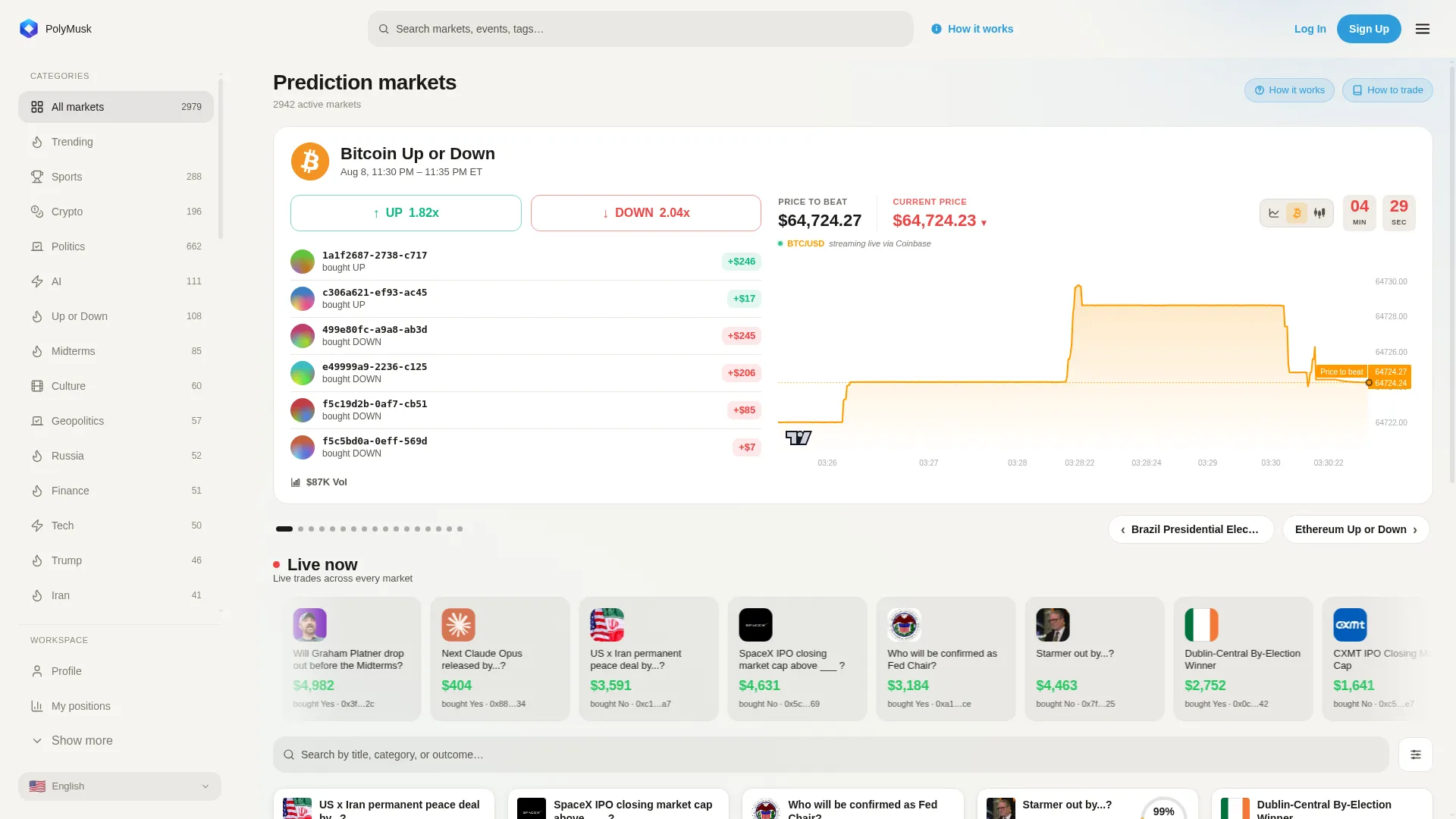Screen dimensions: 1456x819
Task: Click trader name e49999a9-2236-c125
Action: pyautogui.click(x=375, y=367)
